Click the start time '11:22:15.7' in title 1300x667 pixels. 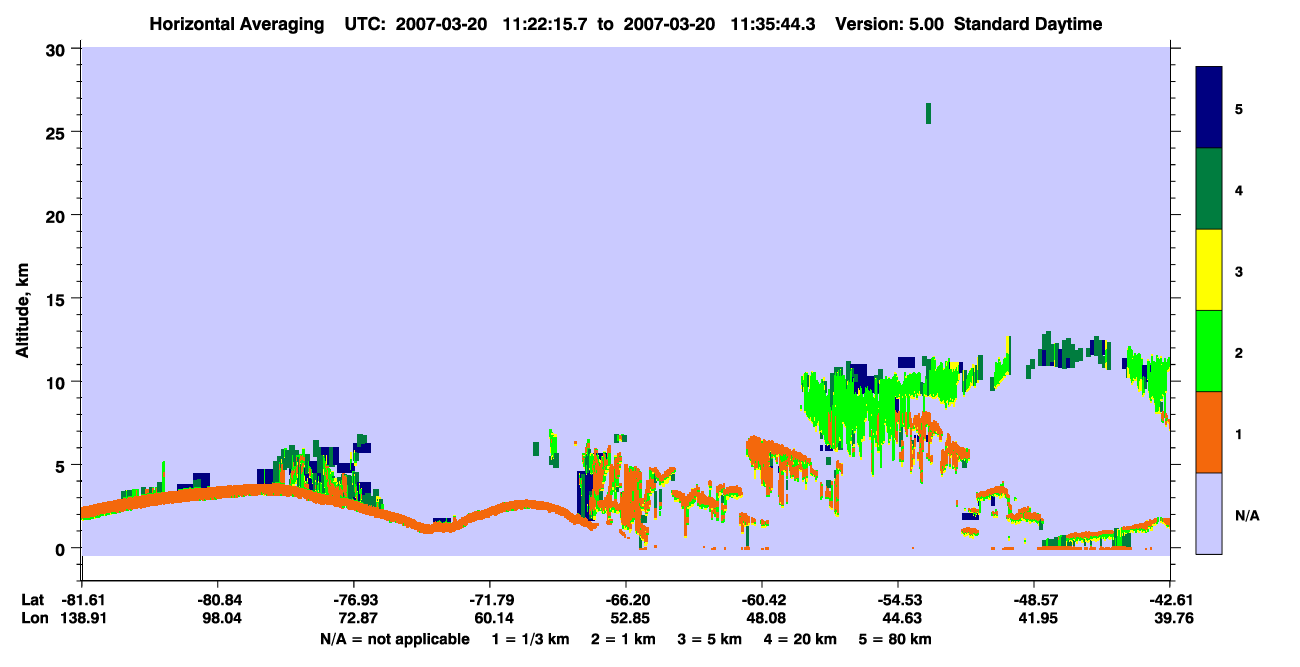click(546, 24)
